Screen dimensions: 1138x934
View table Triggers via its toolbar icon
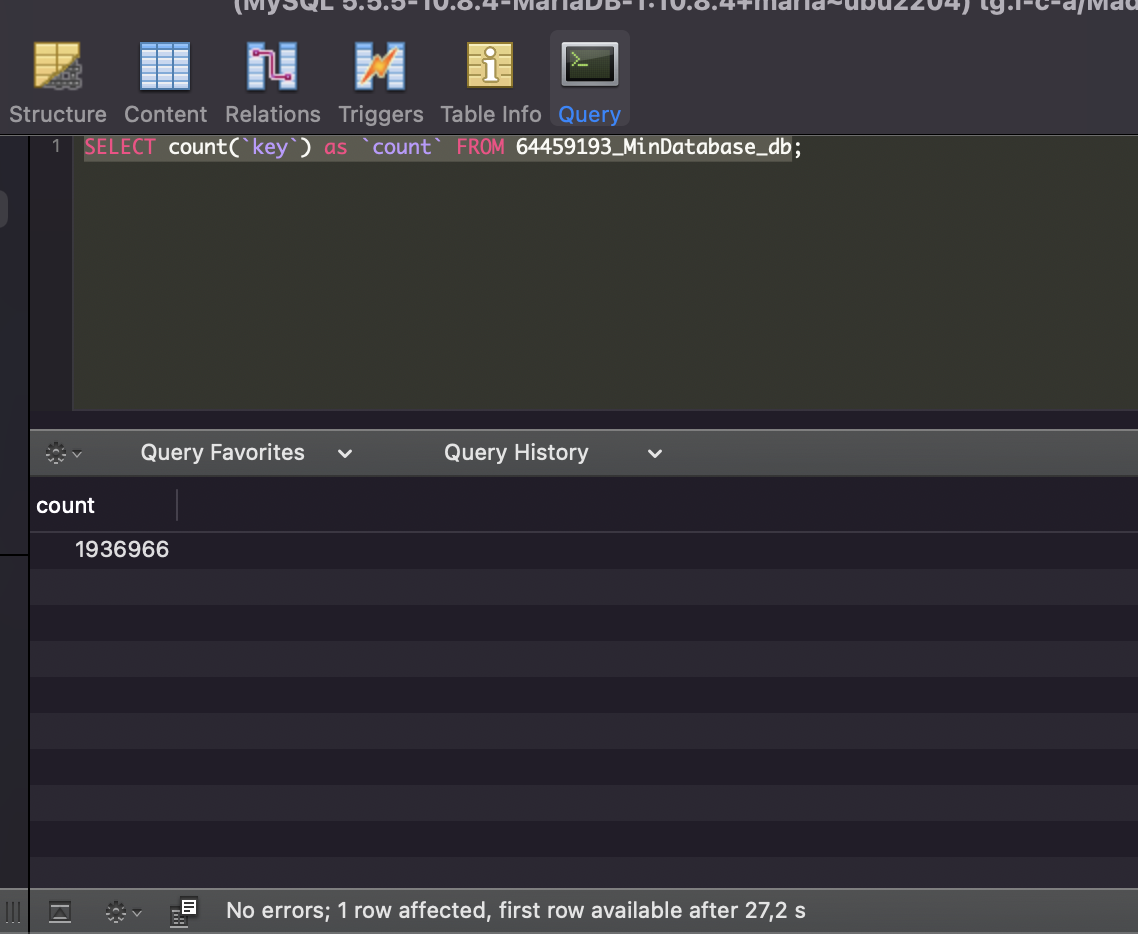pyautogui.click(x=380, y=80)
